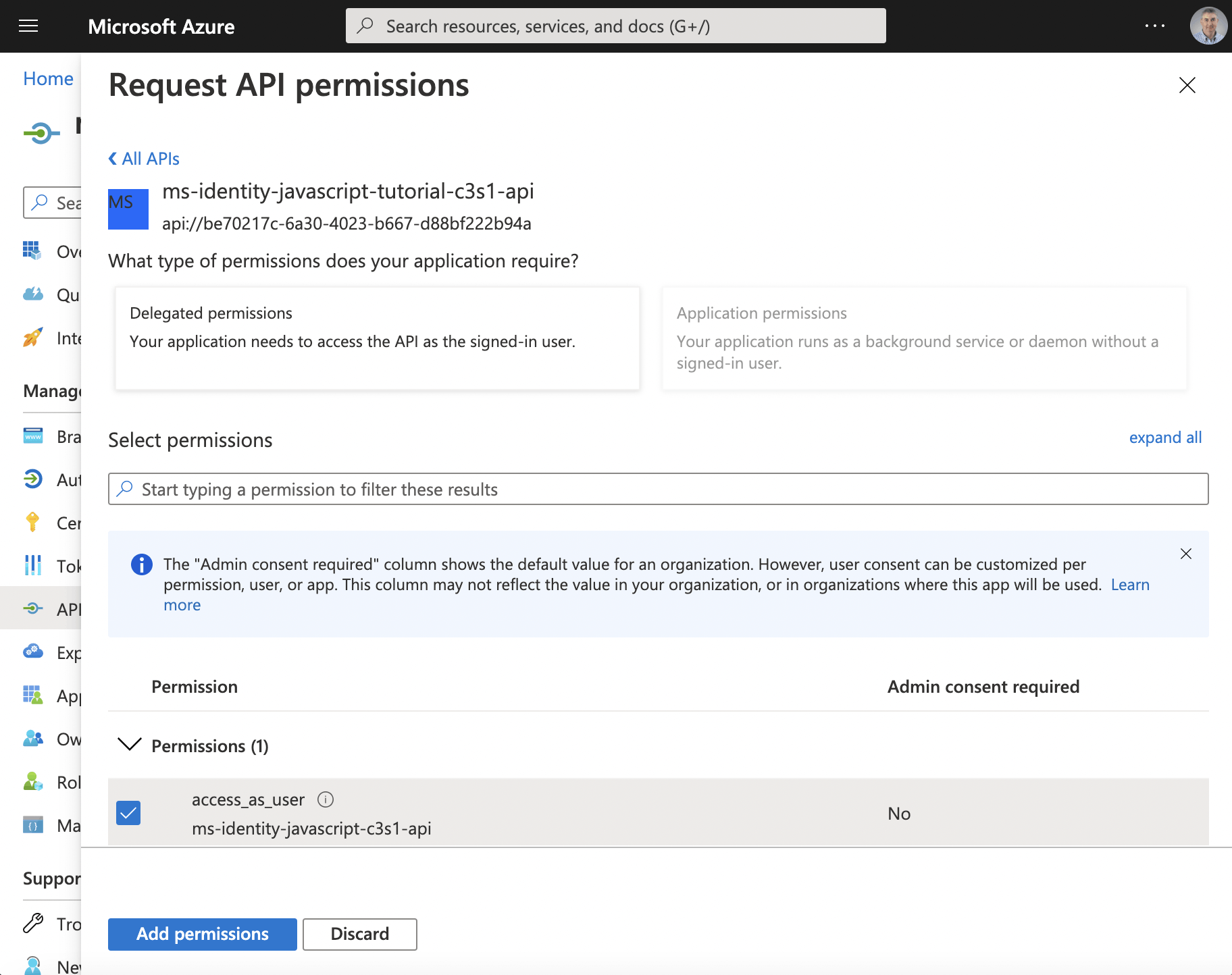Viewport: 1232px width, 975px height.
Task: Collapse the Permissions (1) group
Action: pyautogui.click(x=129, y=745)
